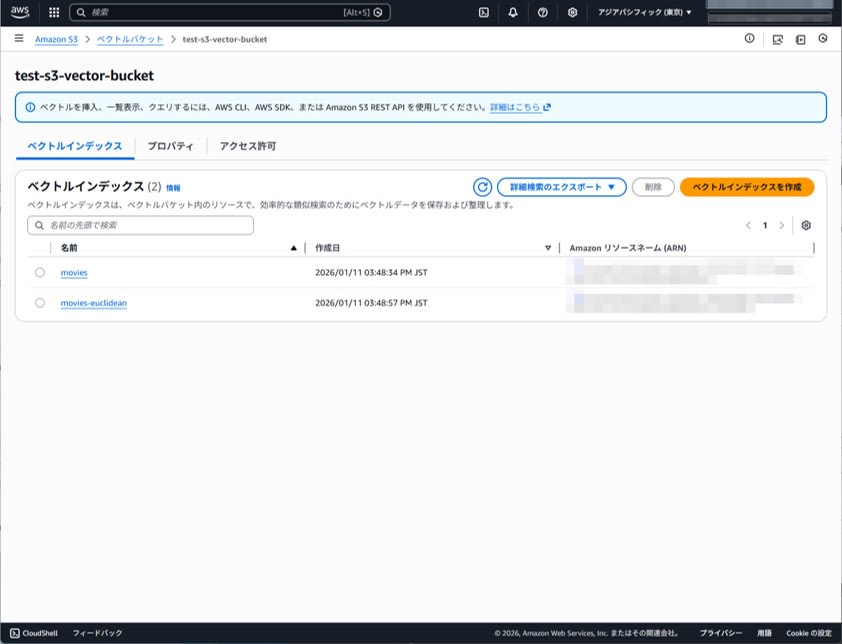Image resolution: width=842 pixels, height=644 pixels.
Task: Click the CloudShell icon in footer
Action: point(14,633)
